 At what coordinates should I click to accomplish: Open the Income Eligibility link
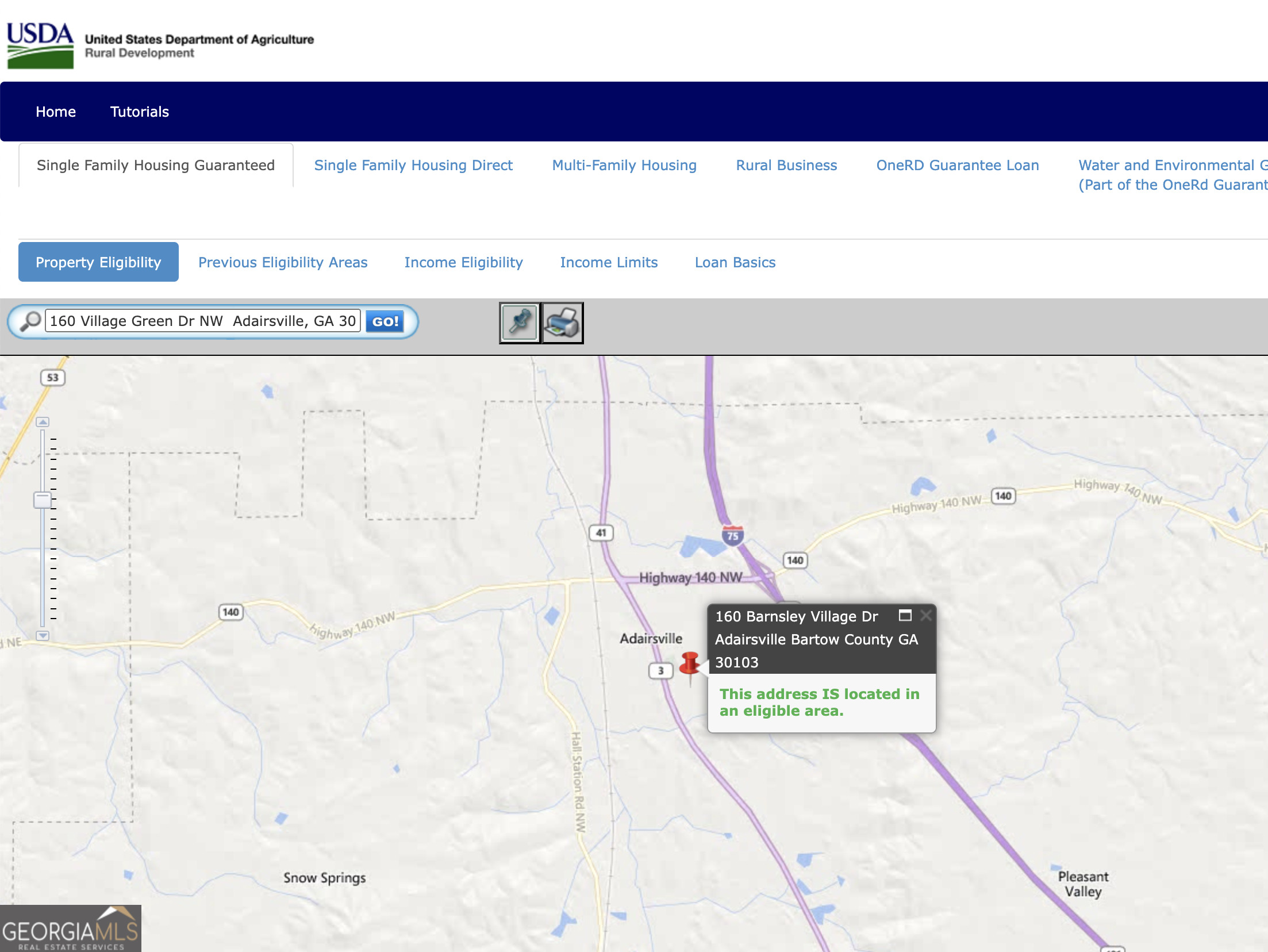click(463, 263)
